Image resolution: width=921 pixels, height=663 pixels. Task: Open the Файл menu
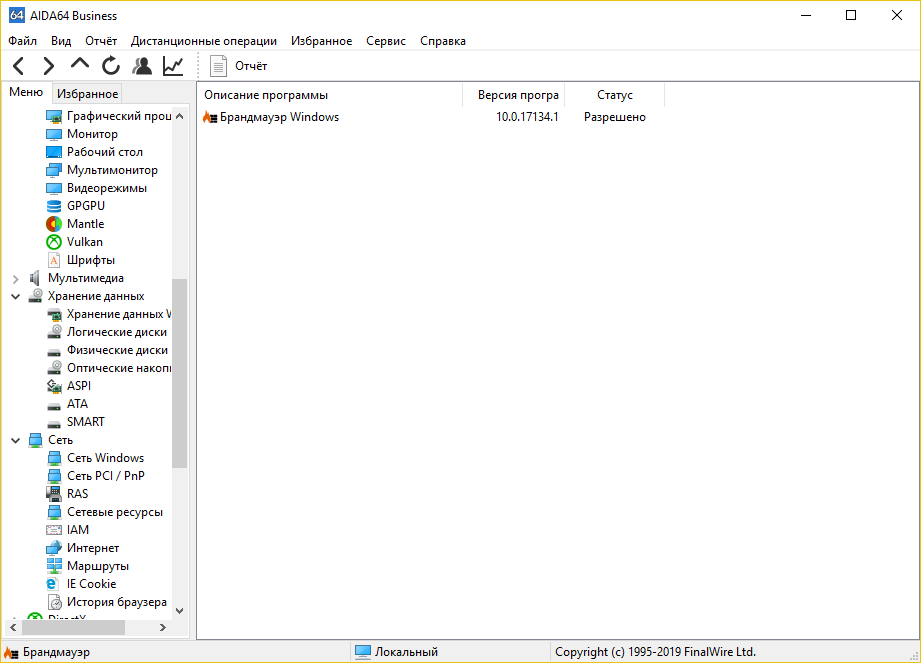(x=22, y=41)
